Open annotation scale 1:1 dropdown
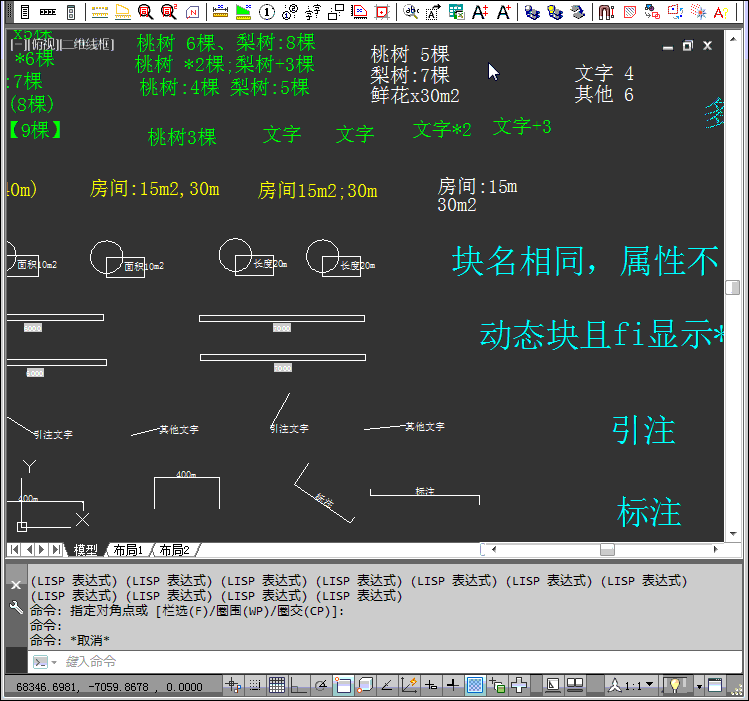749x701 pixels. pos(638,685)
